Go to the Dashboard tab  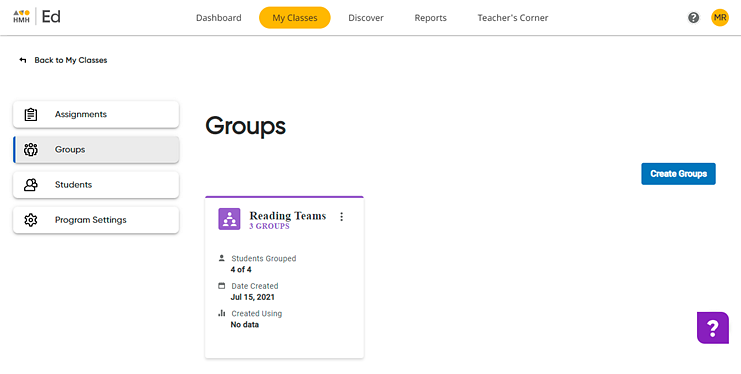coord(219,18)
